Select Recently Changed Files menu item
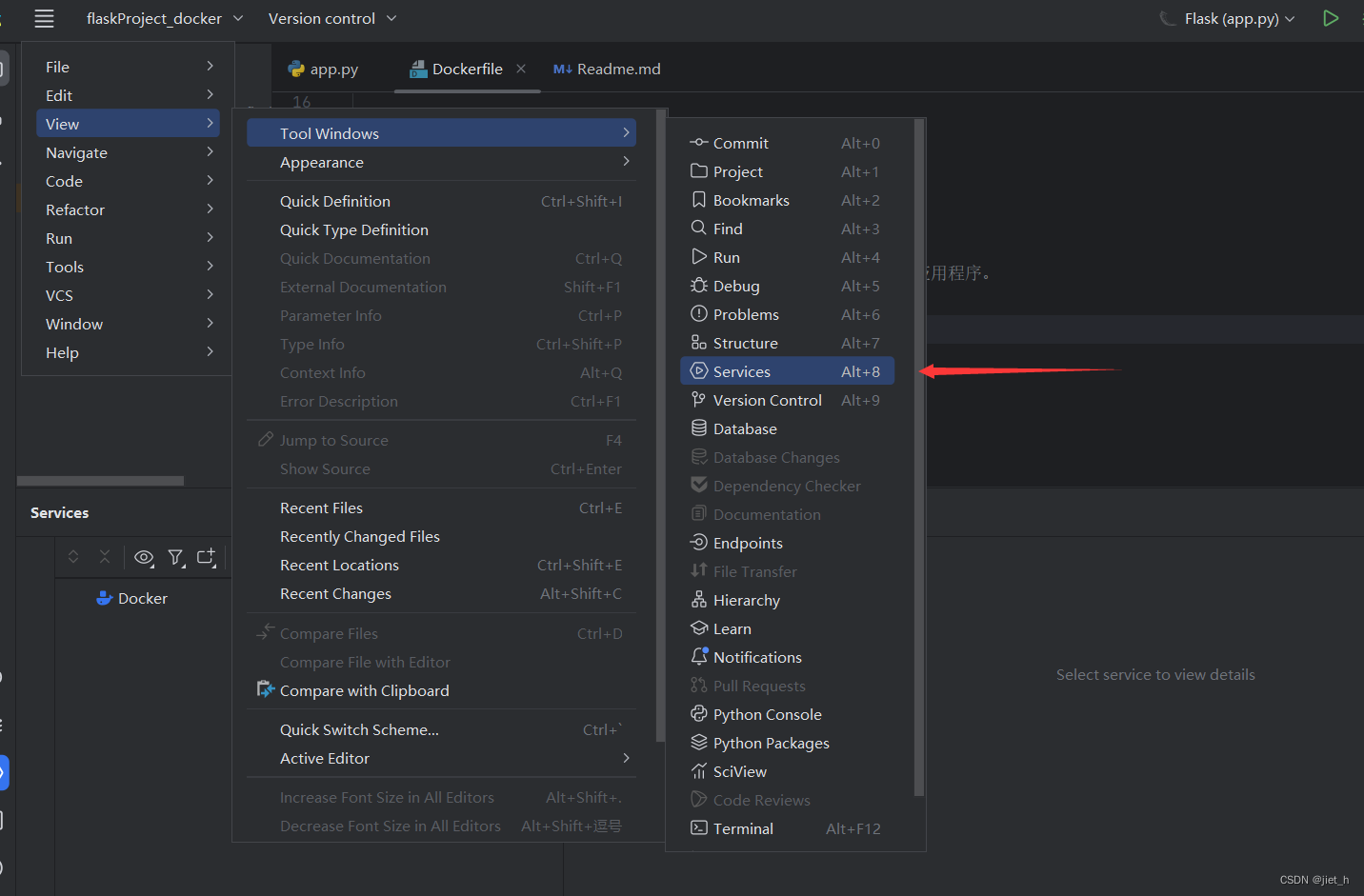Image resolution: width=1364 pixels, height=896 pixels. [x=441, y=536]
